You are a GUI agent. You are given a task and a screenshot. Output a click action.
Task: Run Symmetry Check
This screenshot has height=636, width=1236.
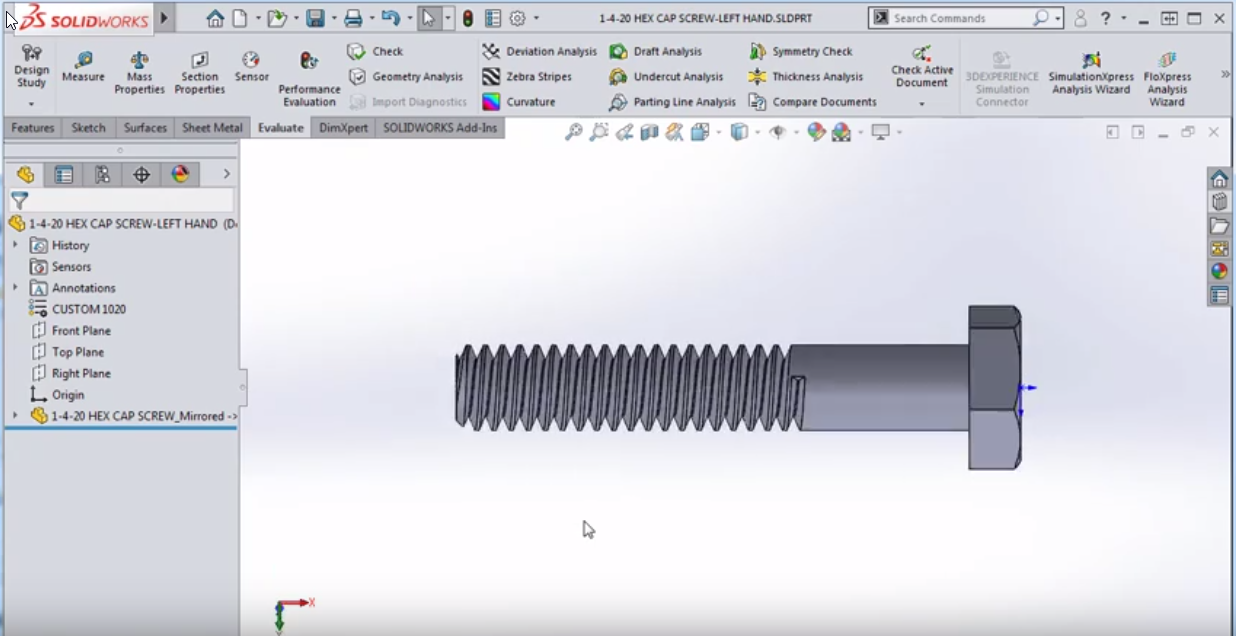coord(801,51)
